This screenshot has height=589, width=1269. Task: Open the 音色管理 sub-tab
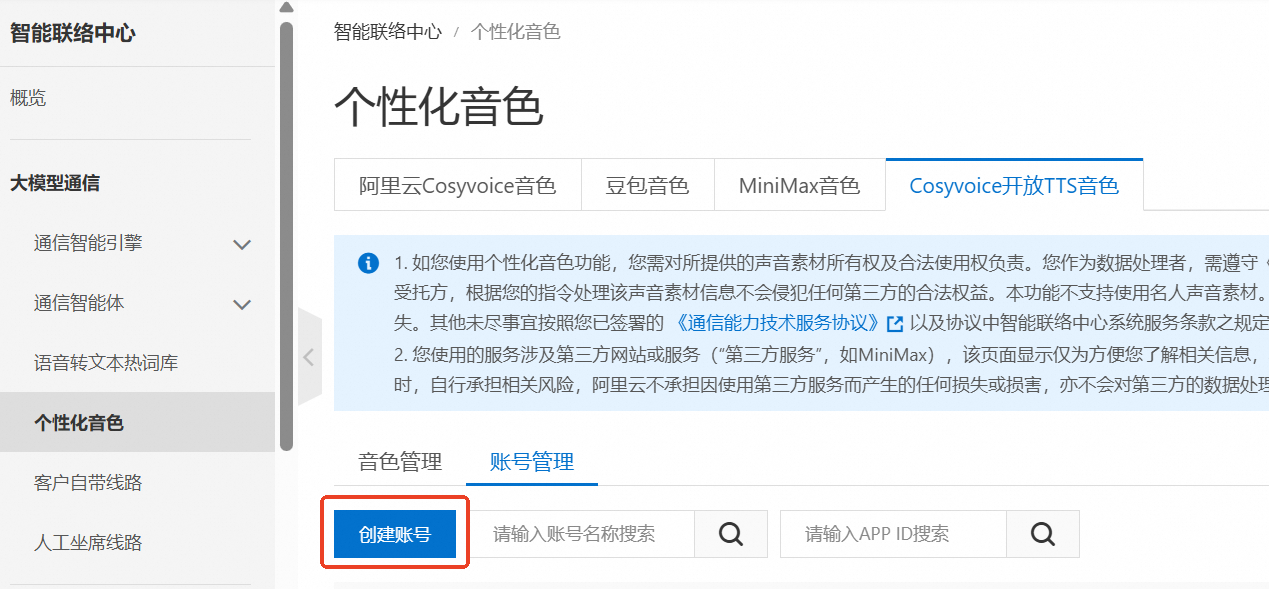tap(400, 462)
